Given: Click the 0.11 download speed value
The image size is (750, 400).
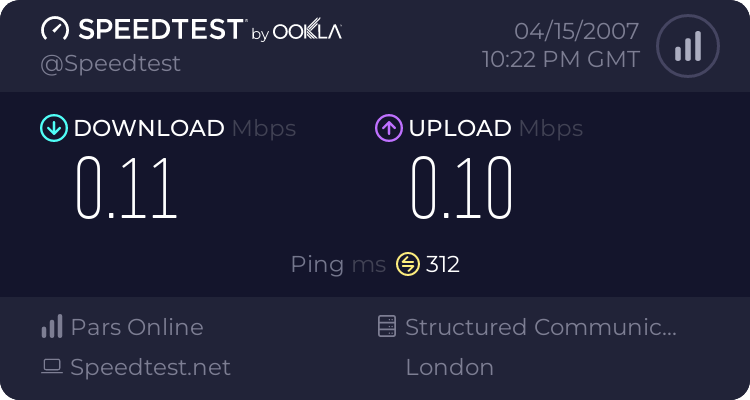Looking at the screenshot, I should [127, 188].
